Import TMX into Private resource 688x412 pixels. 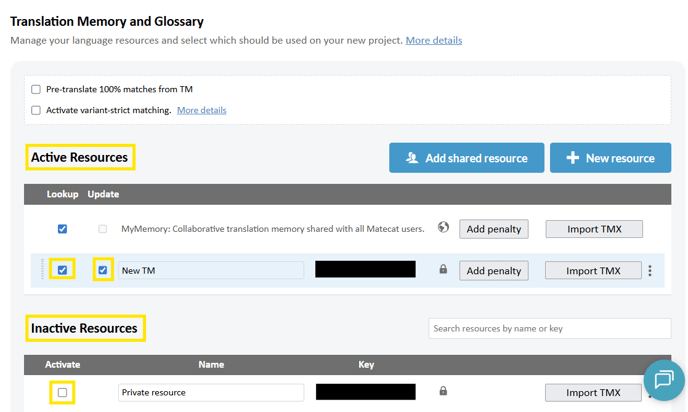pos(593,392)
